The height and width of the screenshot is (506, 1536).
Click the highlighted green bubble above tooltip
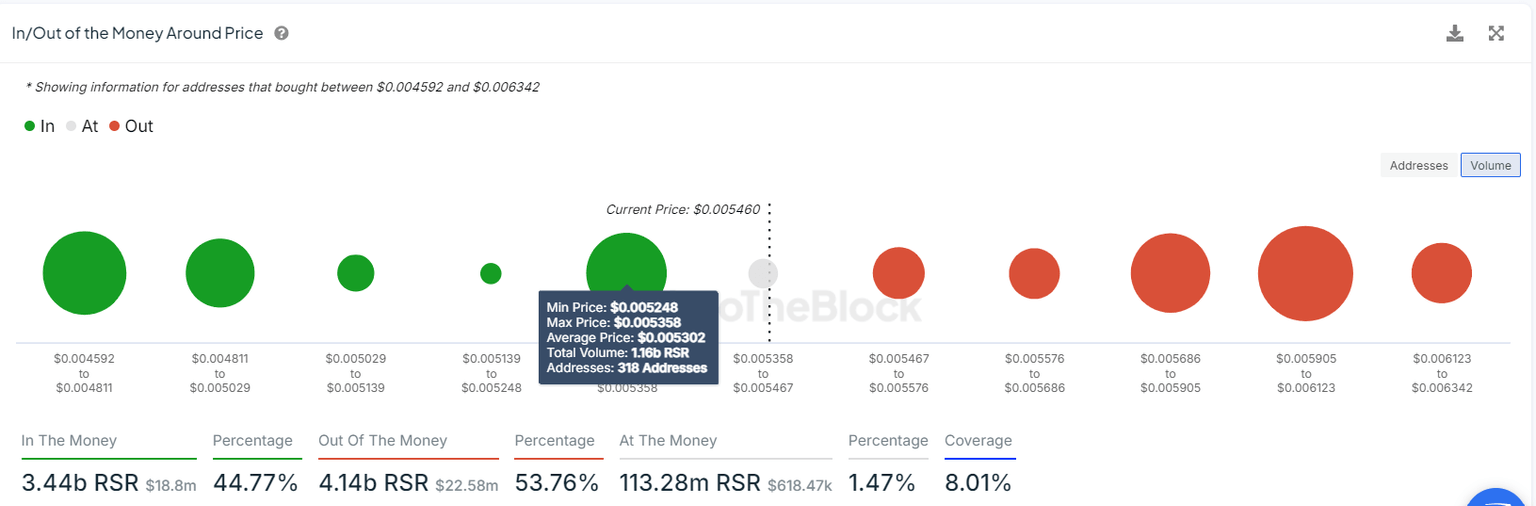pyautogui.click(x=626, y=265)
